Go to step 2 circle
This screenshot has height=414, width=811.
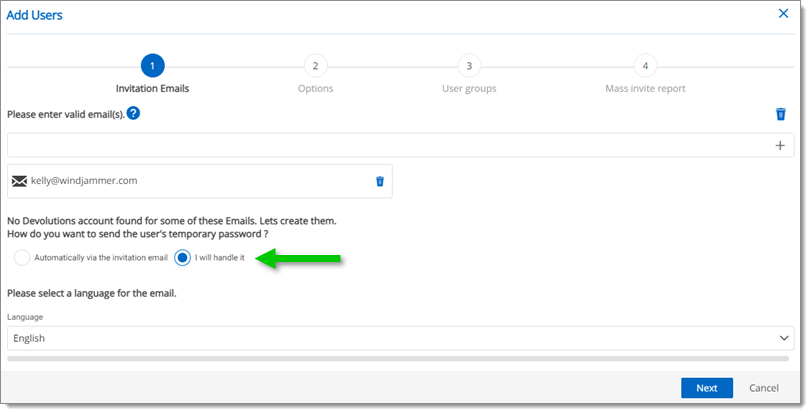point(315,66)
